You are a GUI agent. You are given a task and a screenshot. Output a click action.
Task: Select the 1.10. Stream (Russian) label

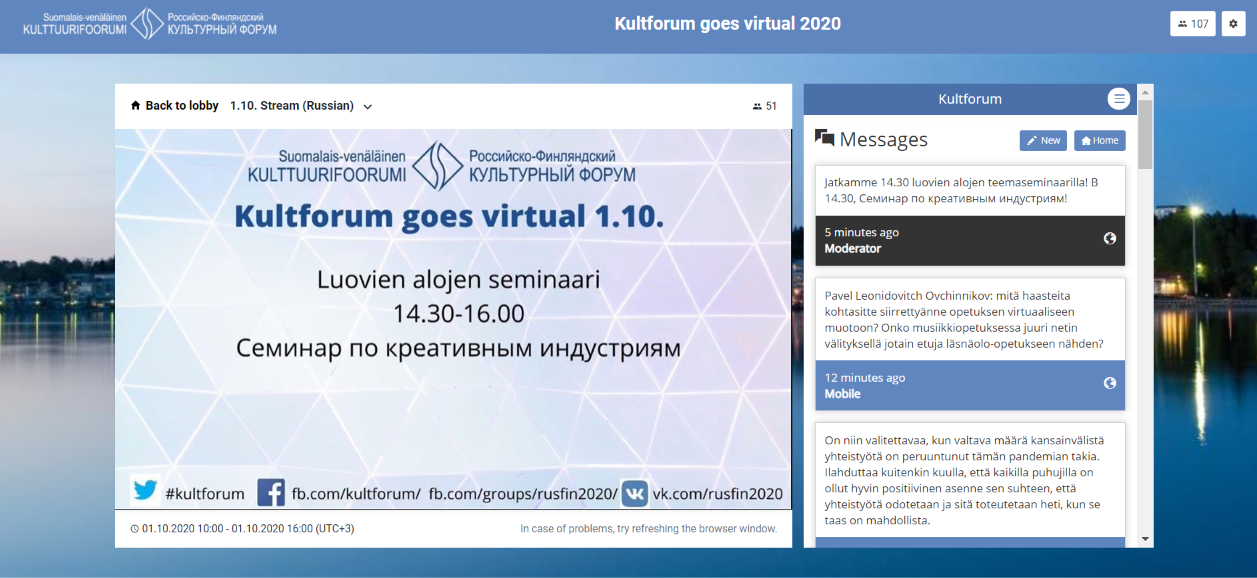tap(292, 106)
